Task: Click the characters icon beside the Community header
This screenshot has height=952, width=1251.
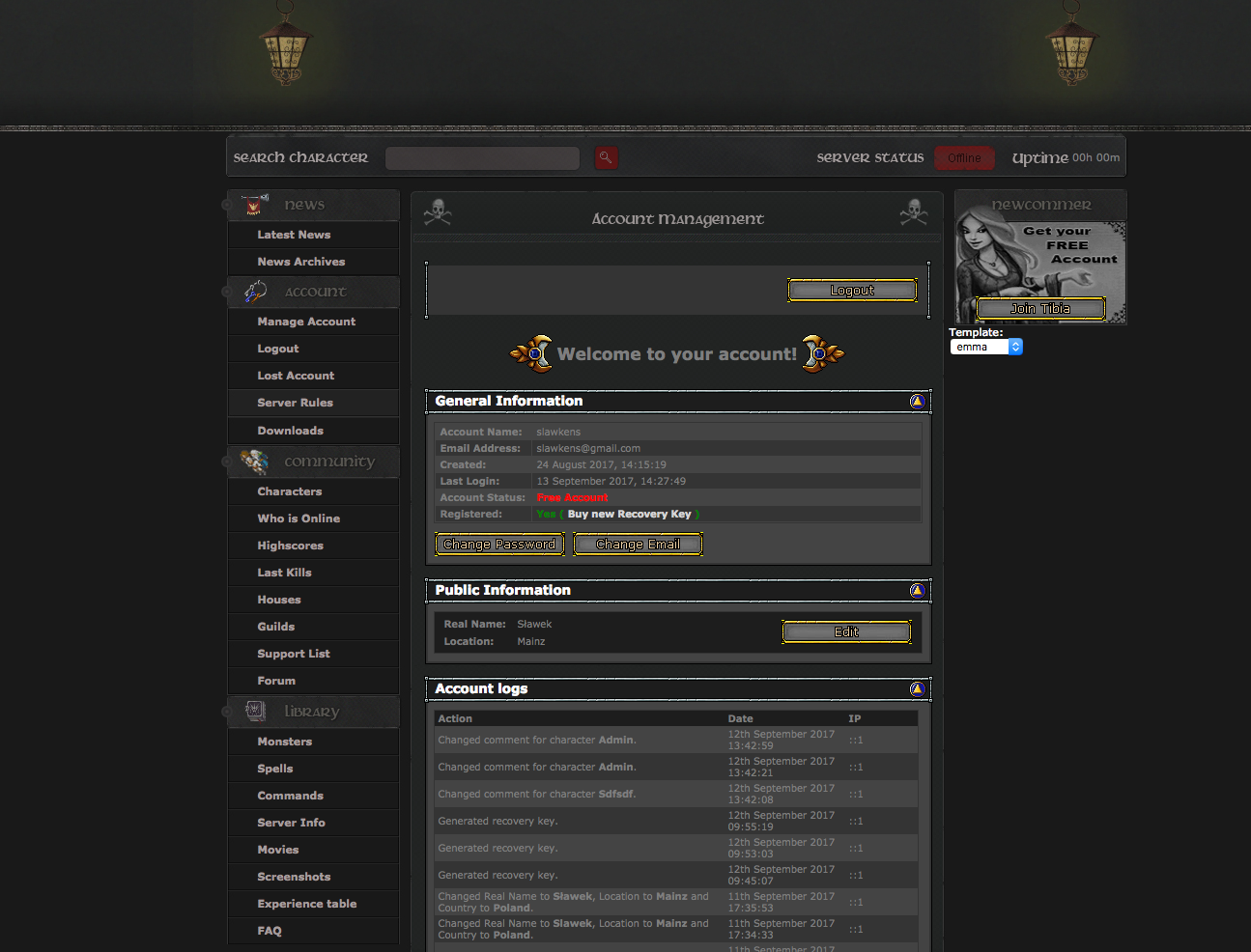Action: click(x=253, y=462)
